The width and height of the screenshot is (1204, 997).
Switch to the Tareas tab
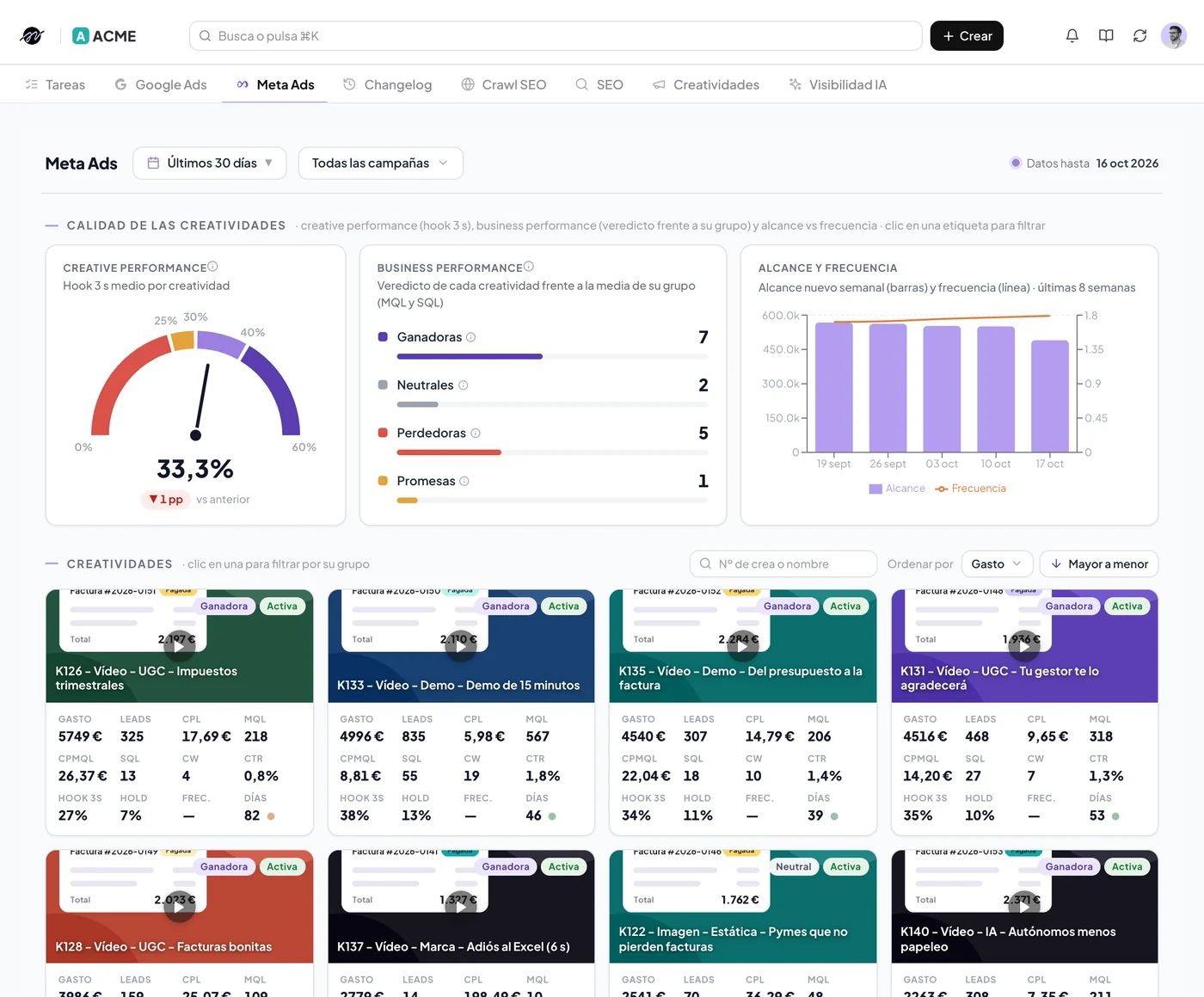tap(55, 84)
